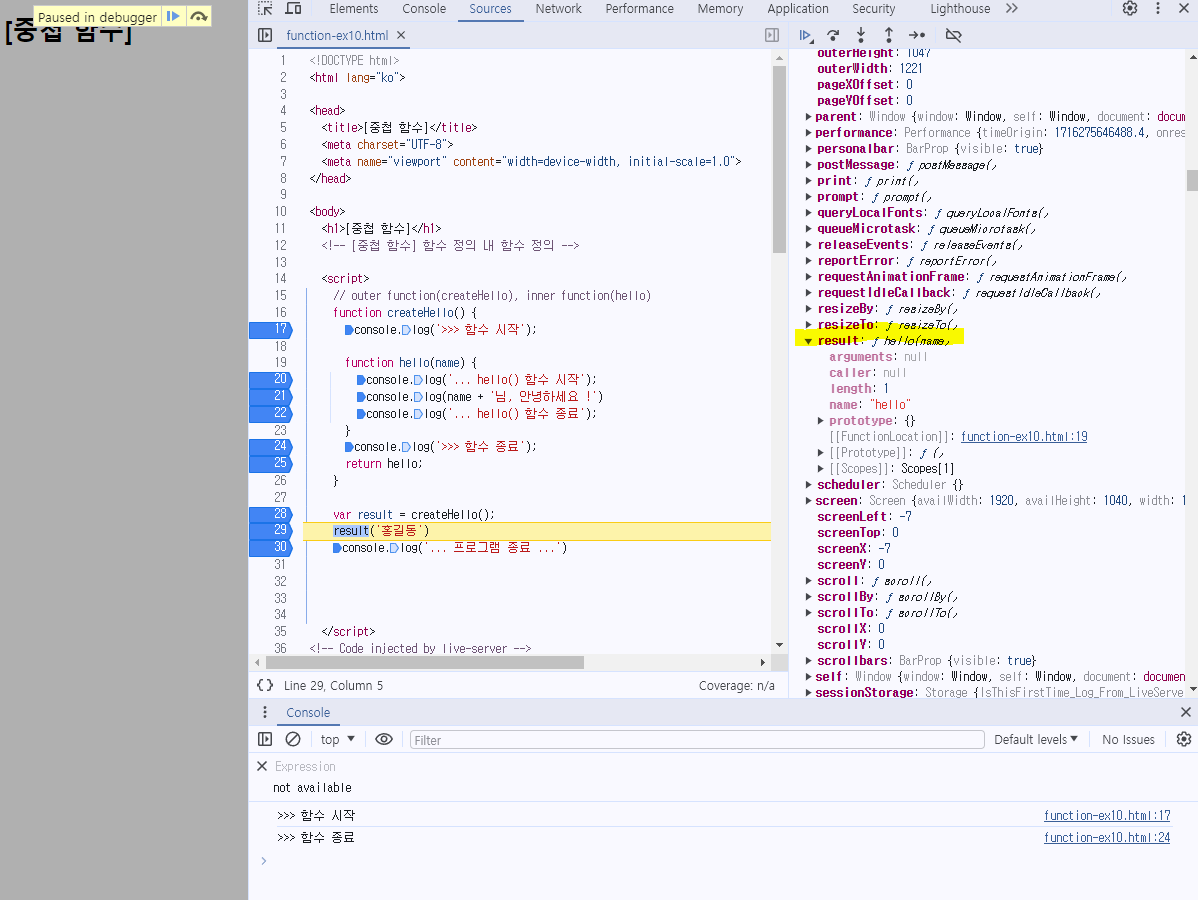
Task: Expand the screen entry
Action: point(808,501)
